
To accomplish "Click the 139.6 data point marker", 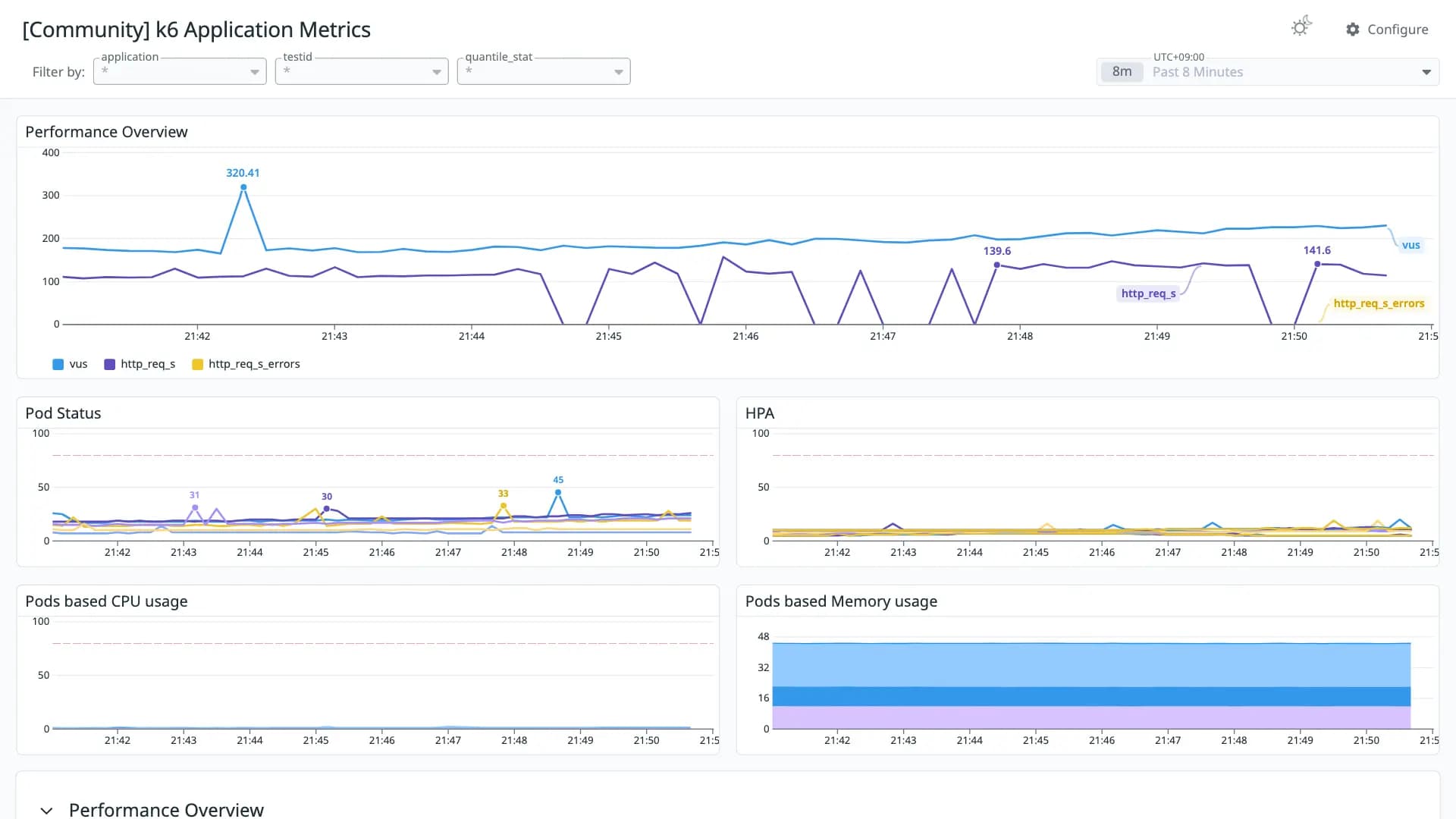I will coord(996,265).
